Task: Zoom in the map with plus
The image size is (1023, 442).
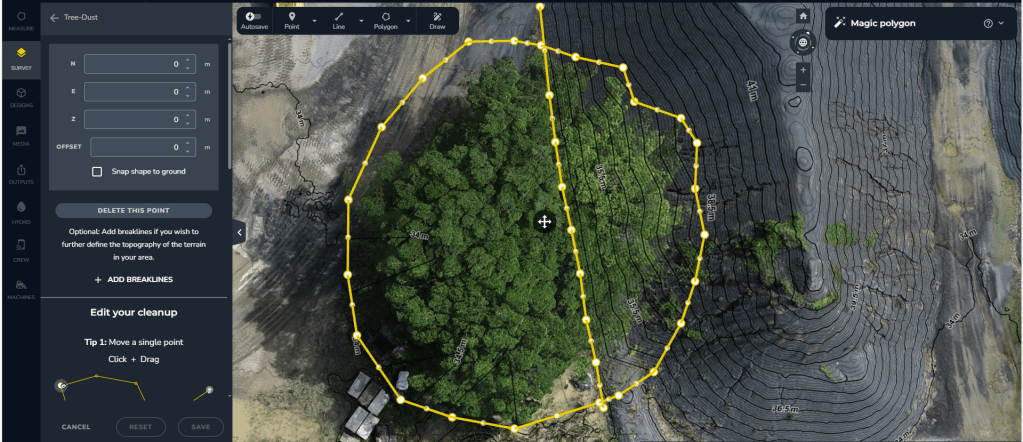Action: (x=803, y=70)
